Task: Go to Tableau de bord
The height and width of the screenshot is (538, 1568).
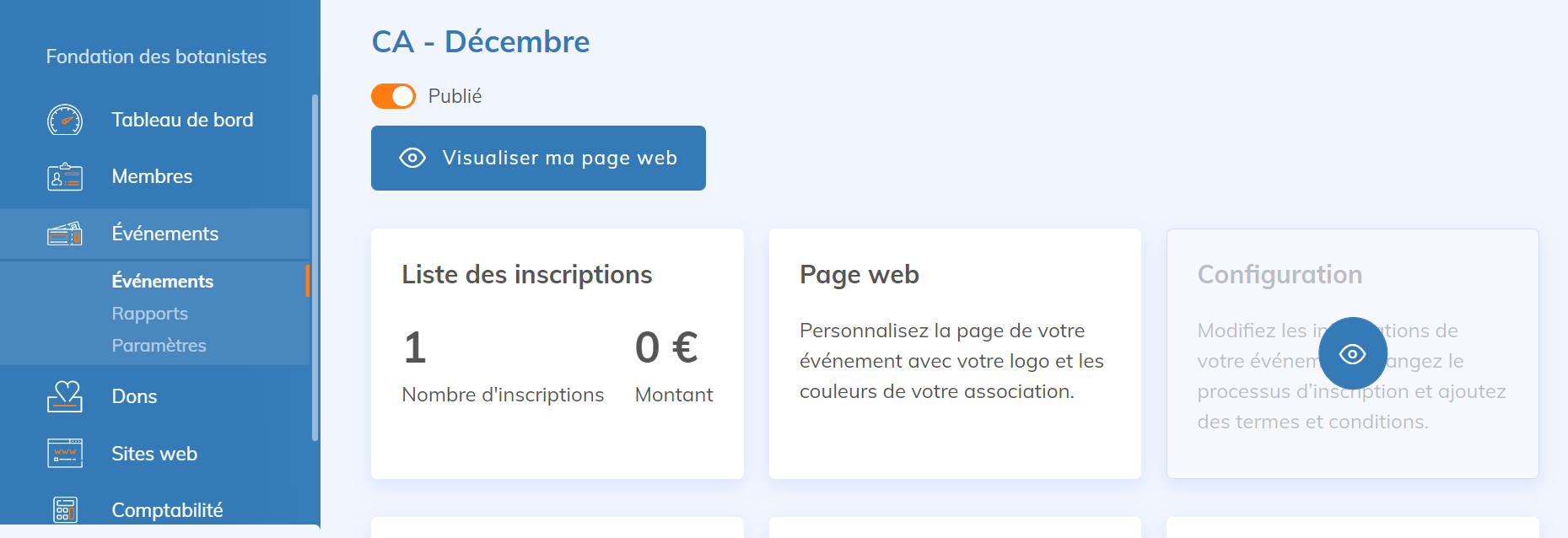Action: 182,120
